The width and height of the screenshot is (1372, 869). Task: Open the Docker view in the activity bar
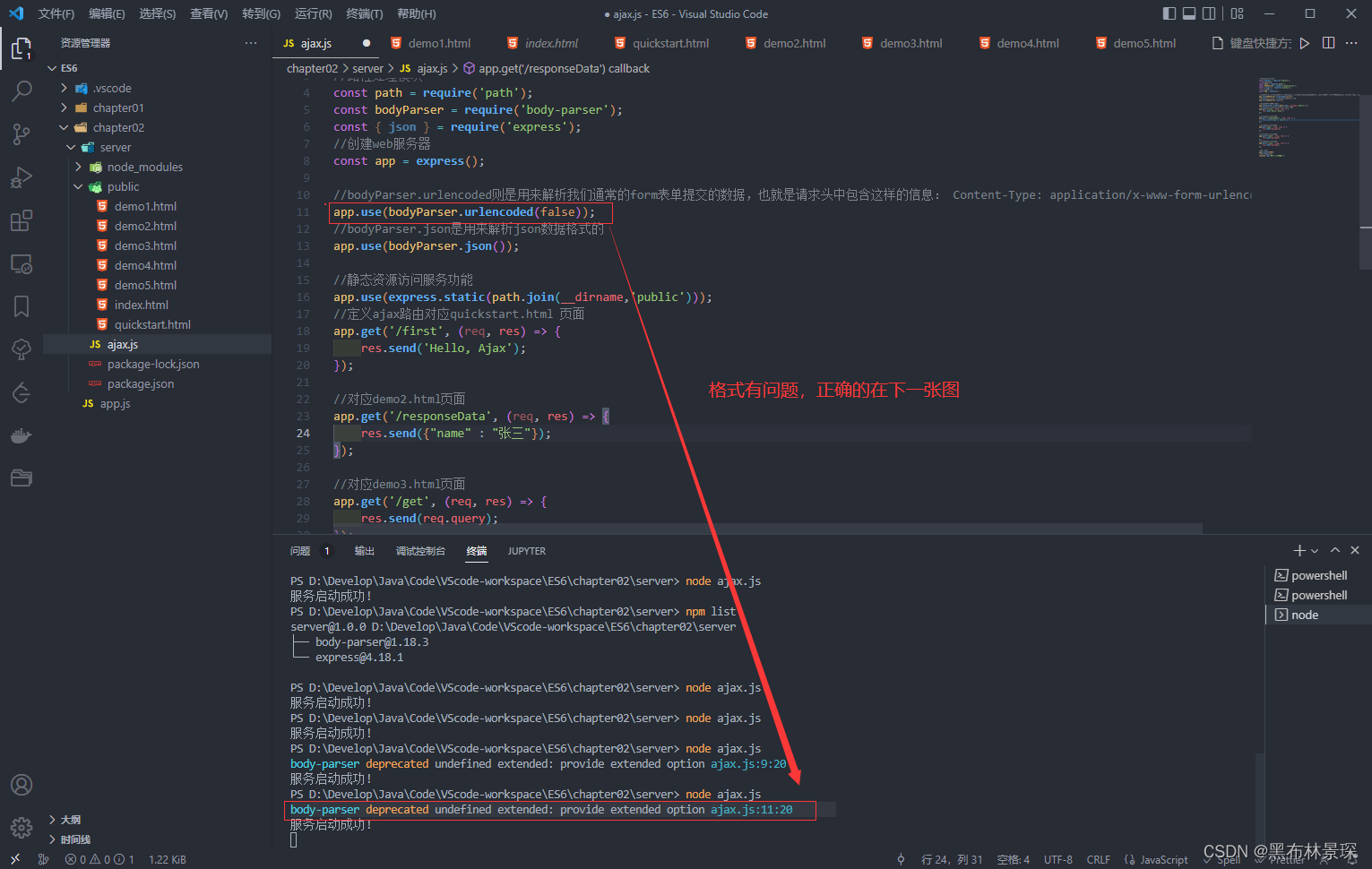coord(22,435)
